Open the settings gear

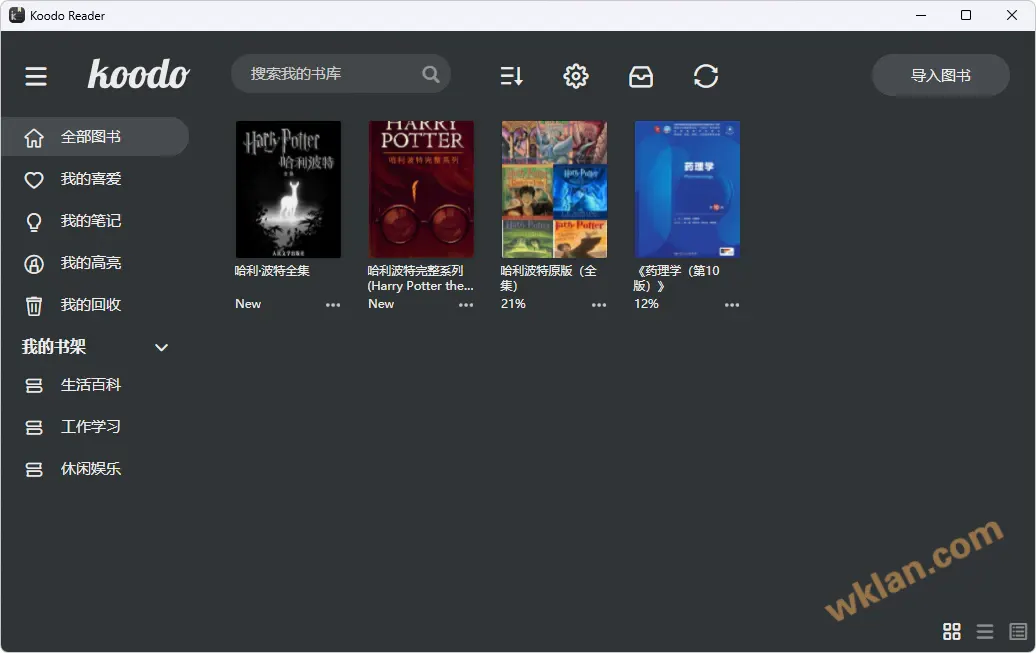[x=575, y=76]
